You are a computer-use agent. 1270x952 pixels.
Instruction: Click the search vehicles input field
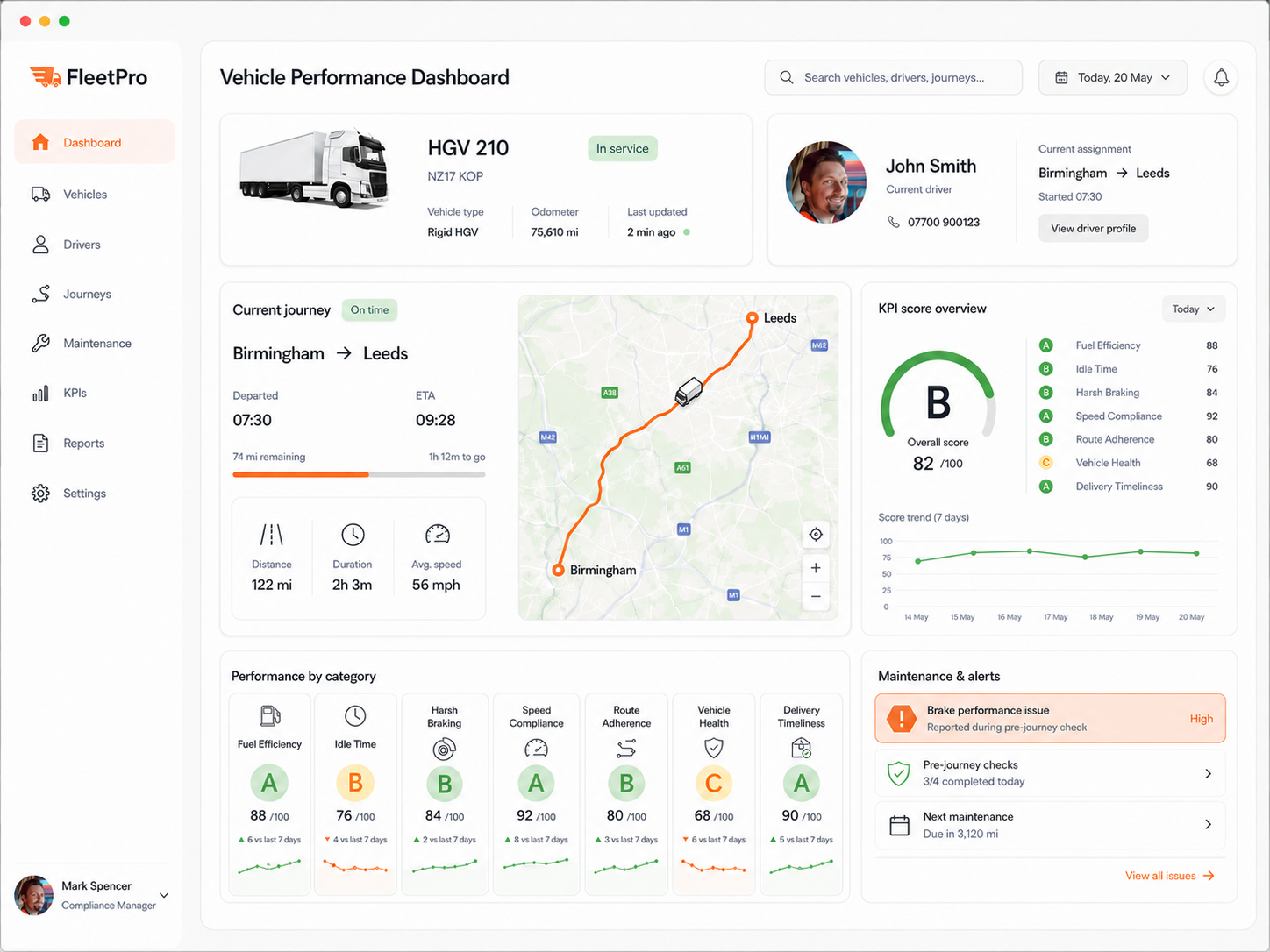tap(893, 77)
